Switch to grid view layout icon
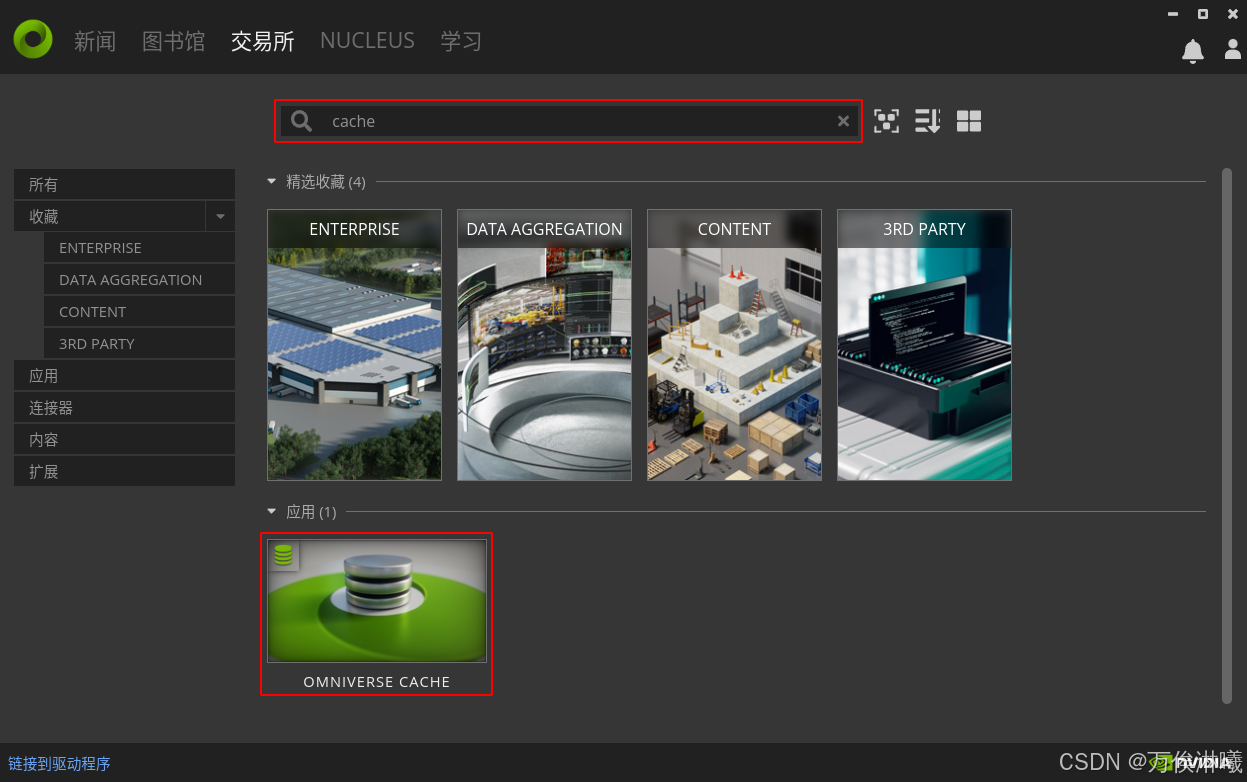Viewport: 1247px width, 782px height. tap(968, 121)
